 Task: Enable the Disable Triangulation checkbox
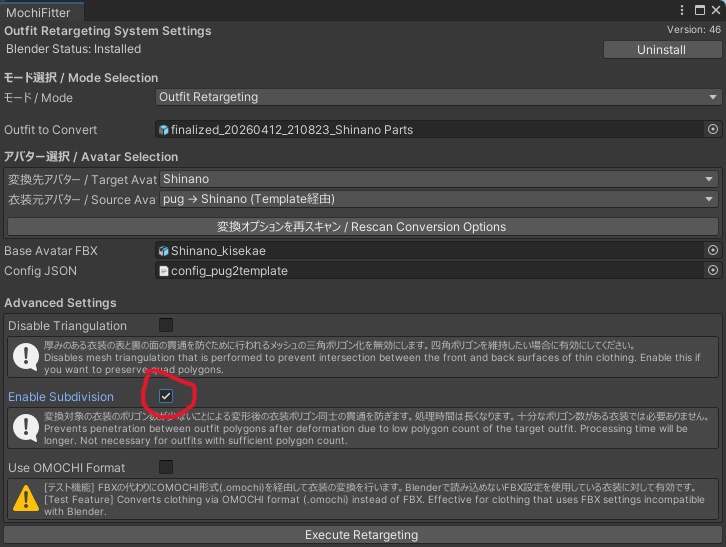click(166, 325)
